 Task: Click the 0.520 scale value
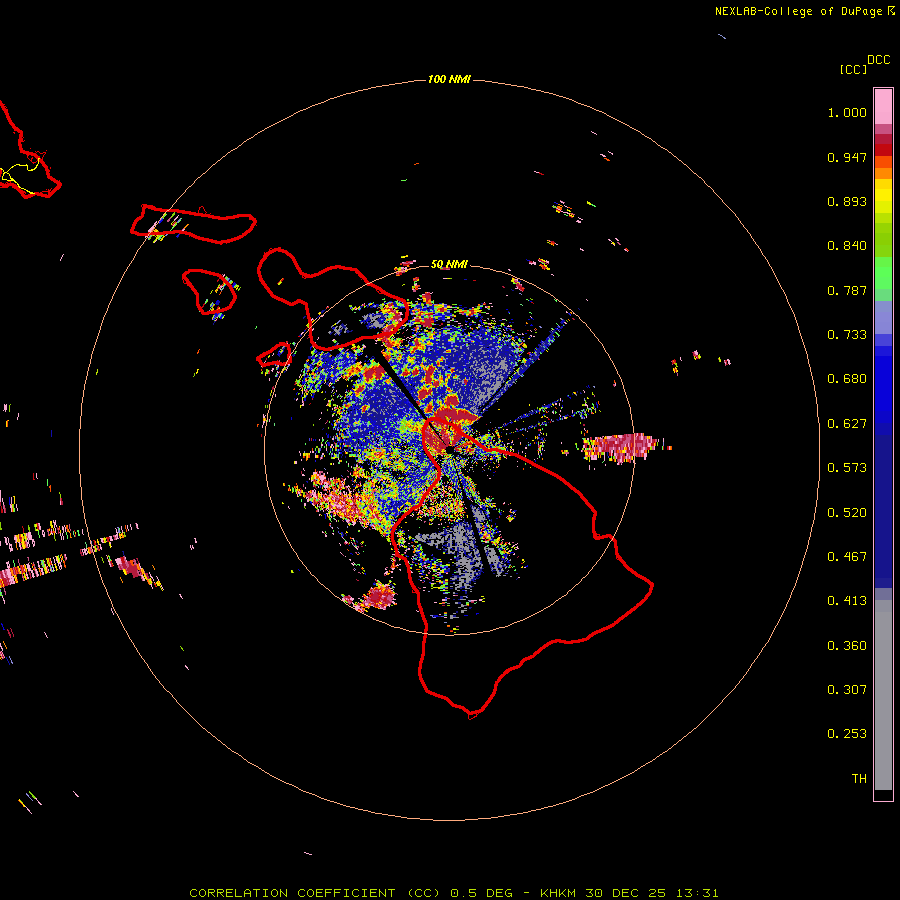coord(847,513)
